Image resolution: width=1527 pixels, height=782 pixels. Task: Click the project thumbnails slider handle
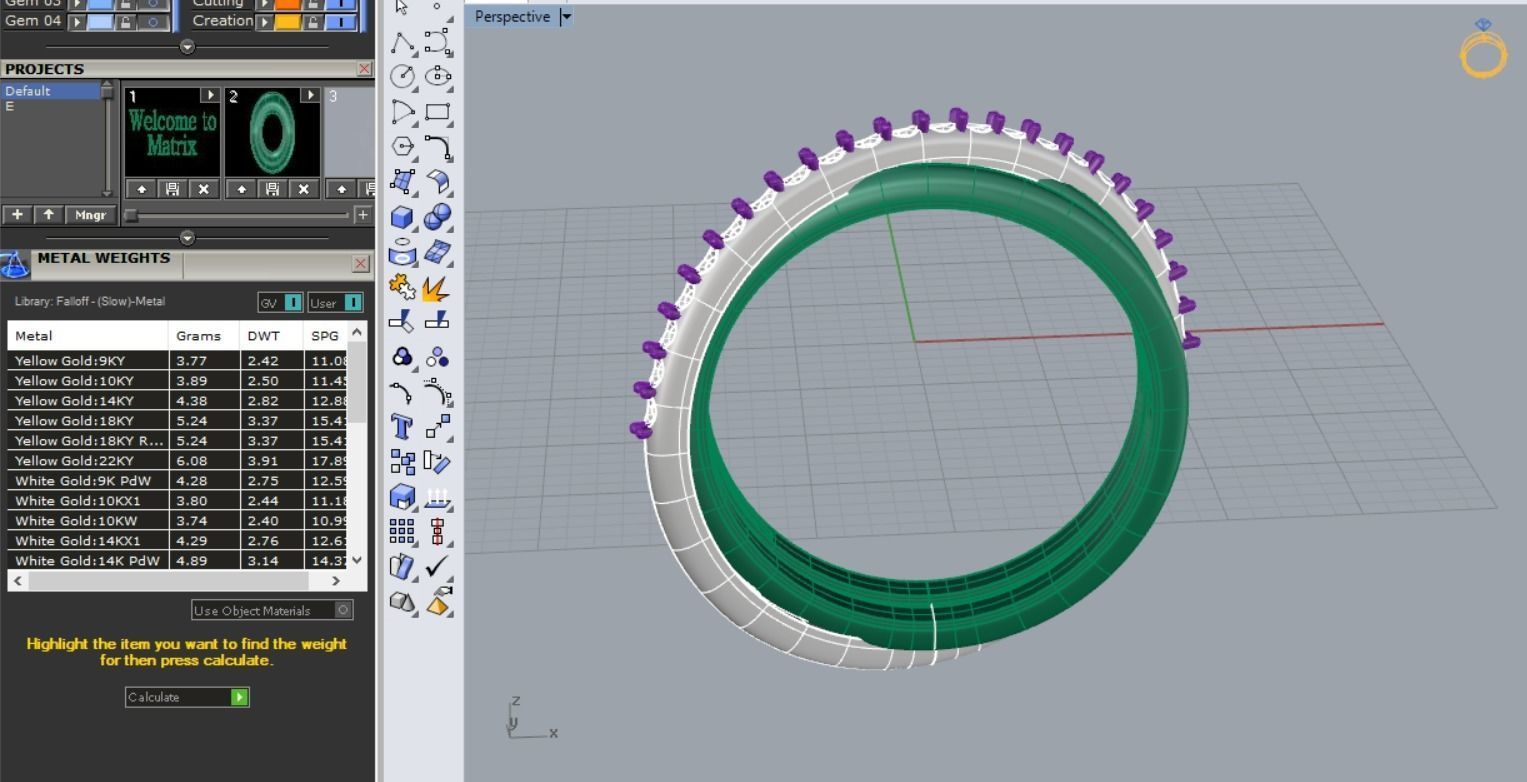click(x=131, y=215)
